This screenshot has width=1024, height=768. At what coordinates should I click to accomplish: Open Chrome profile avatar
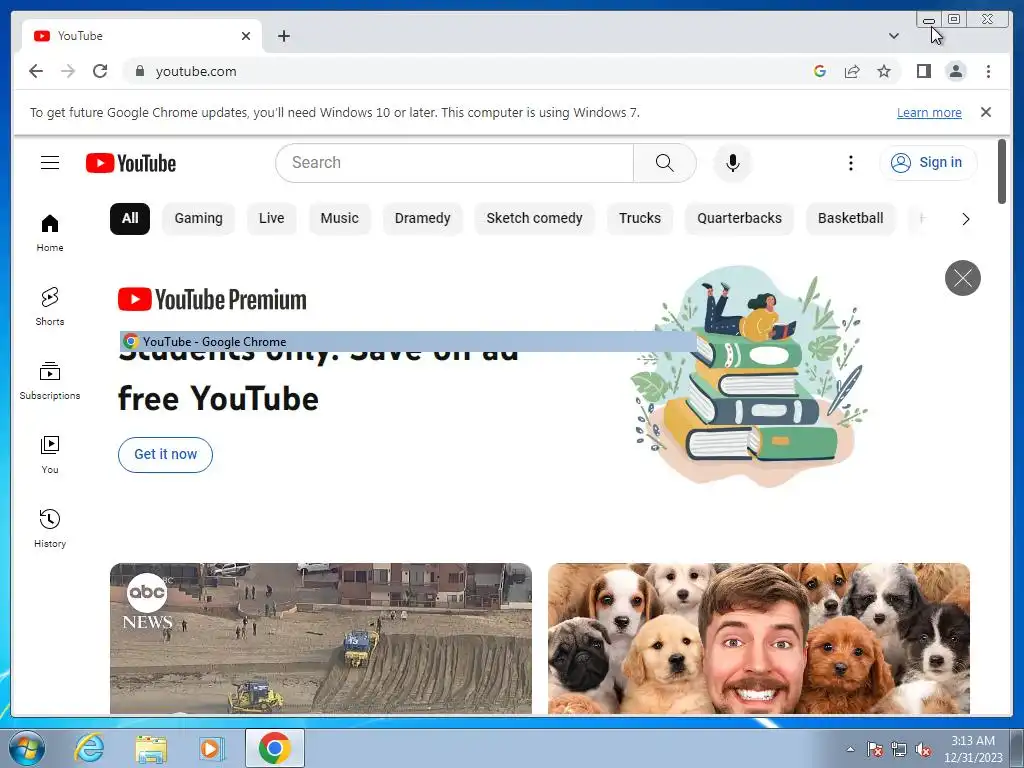955,71
